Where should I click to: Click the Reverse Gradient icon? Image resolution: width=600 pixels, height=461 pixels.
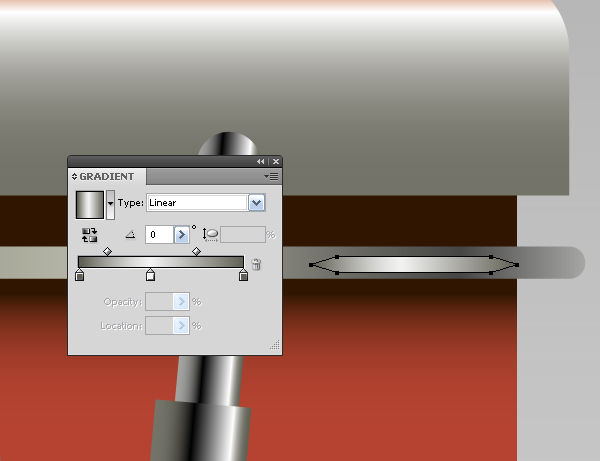[90, 235]
